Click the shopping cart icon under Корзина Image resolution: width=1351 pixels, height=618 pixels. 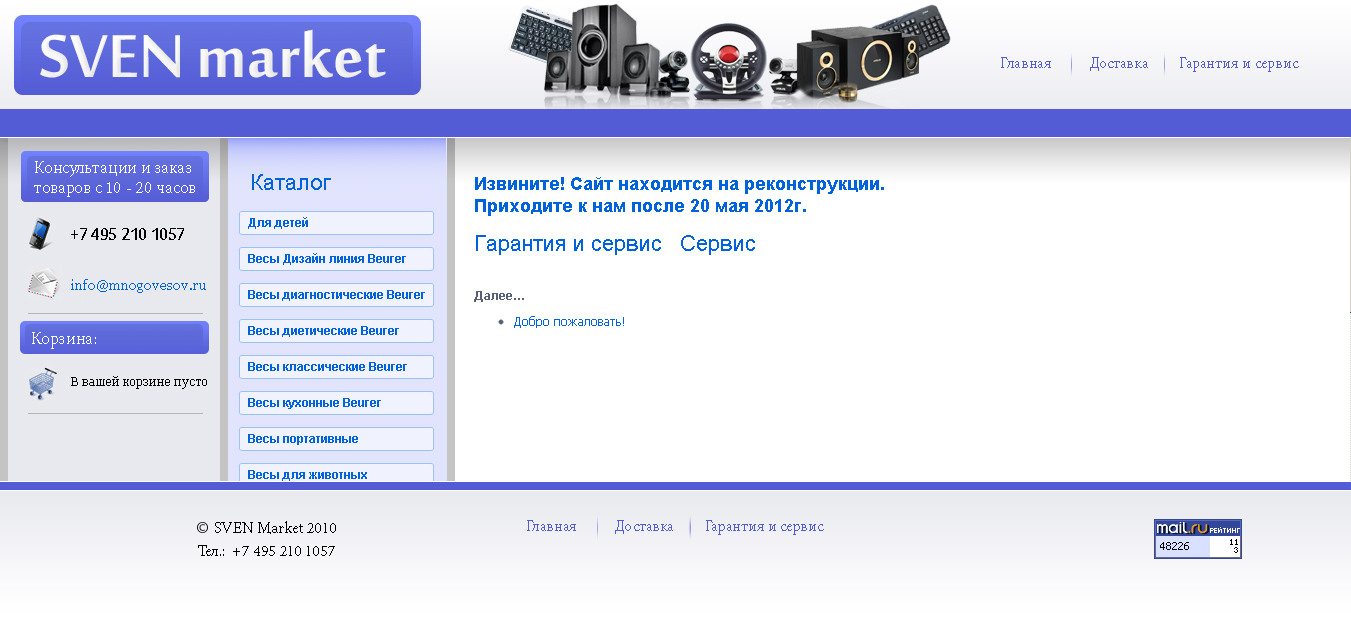tap(40, 381)
